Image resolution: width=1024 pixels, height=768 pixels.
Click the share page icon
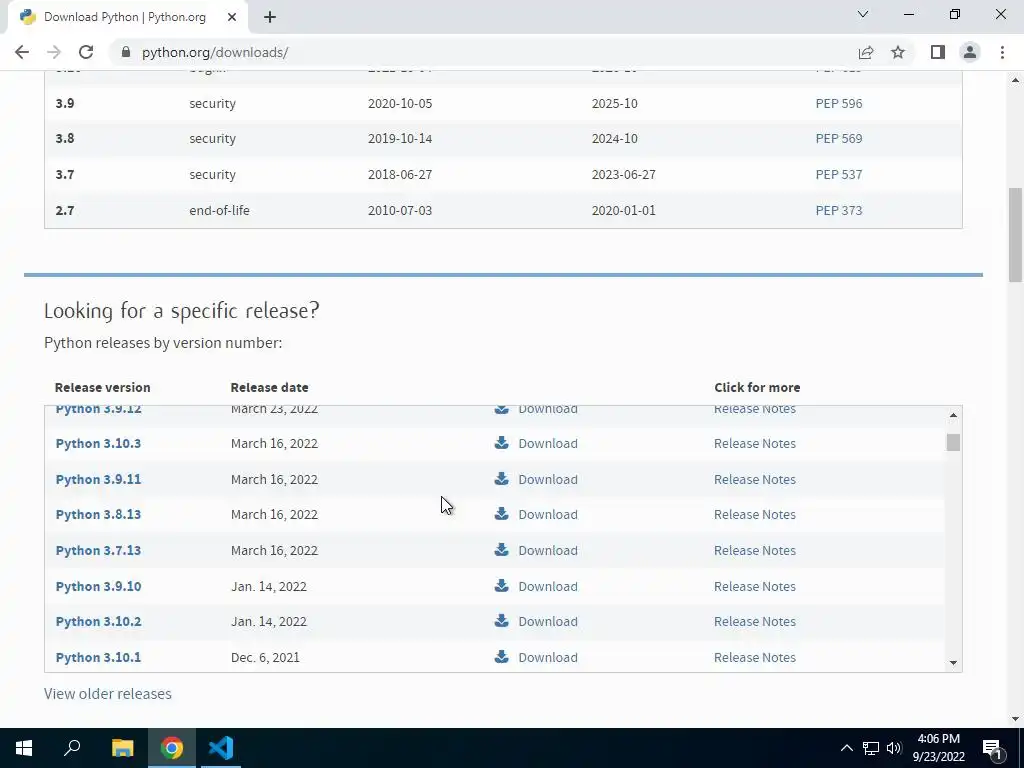pos(866,52)
